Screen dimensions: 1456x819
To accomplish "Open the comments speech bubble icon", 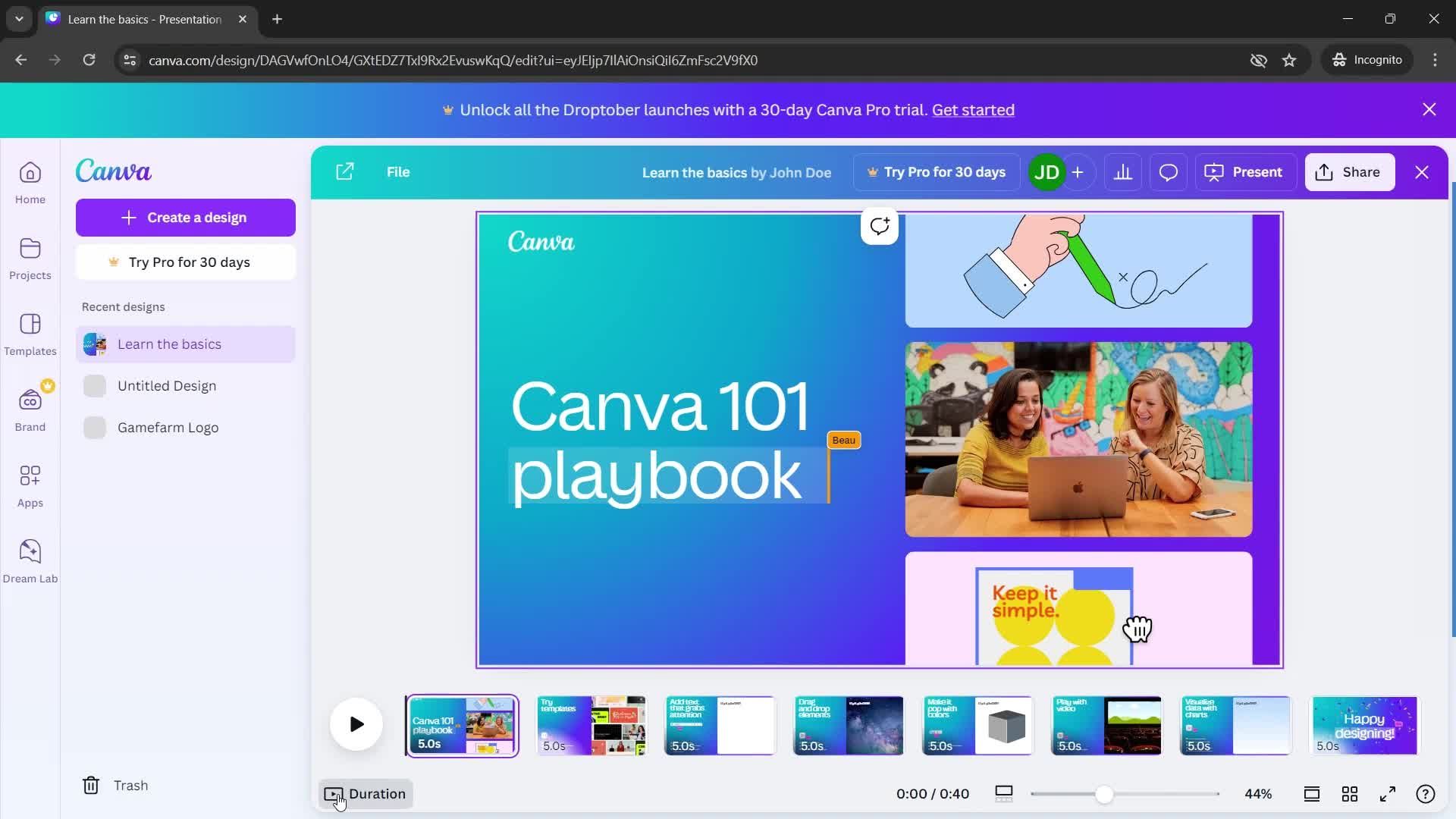I will (x=1169, y=172).
